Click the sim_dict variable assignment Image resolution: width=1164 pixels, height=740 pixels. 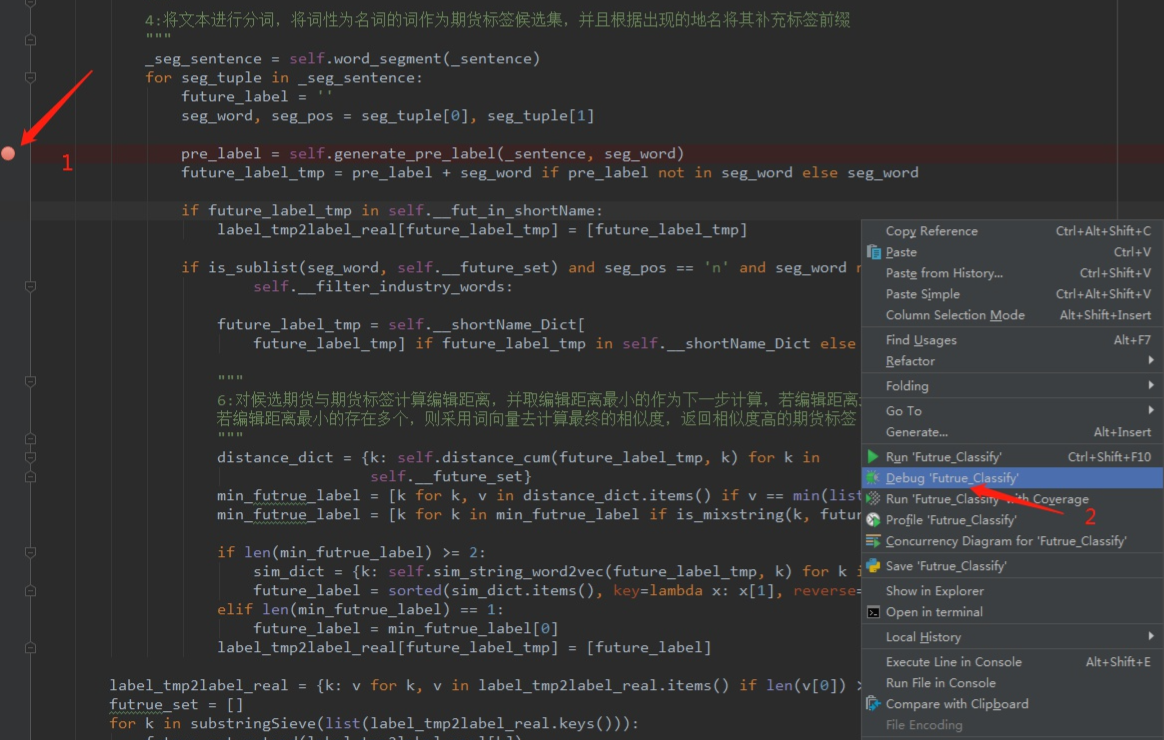[x=289, y=572]
